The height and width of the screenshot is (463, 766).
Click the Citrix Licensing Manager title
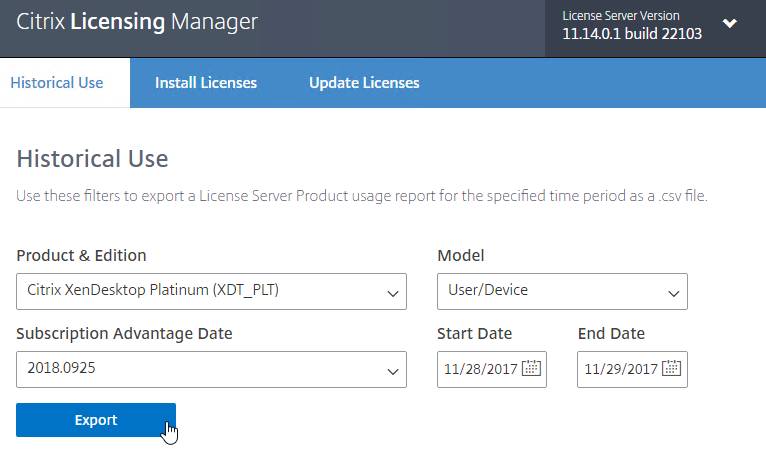tap(137, 22)
